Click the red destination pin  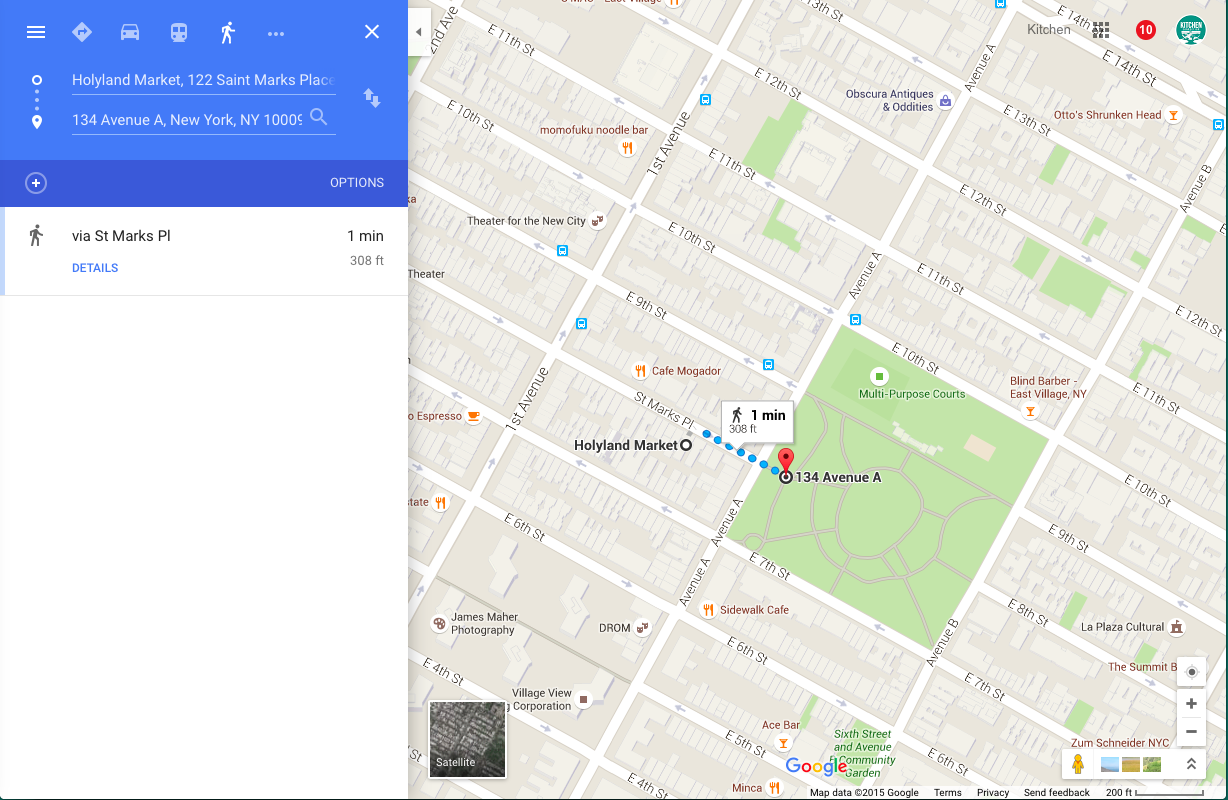786,461
